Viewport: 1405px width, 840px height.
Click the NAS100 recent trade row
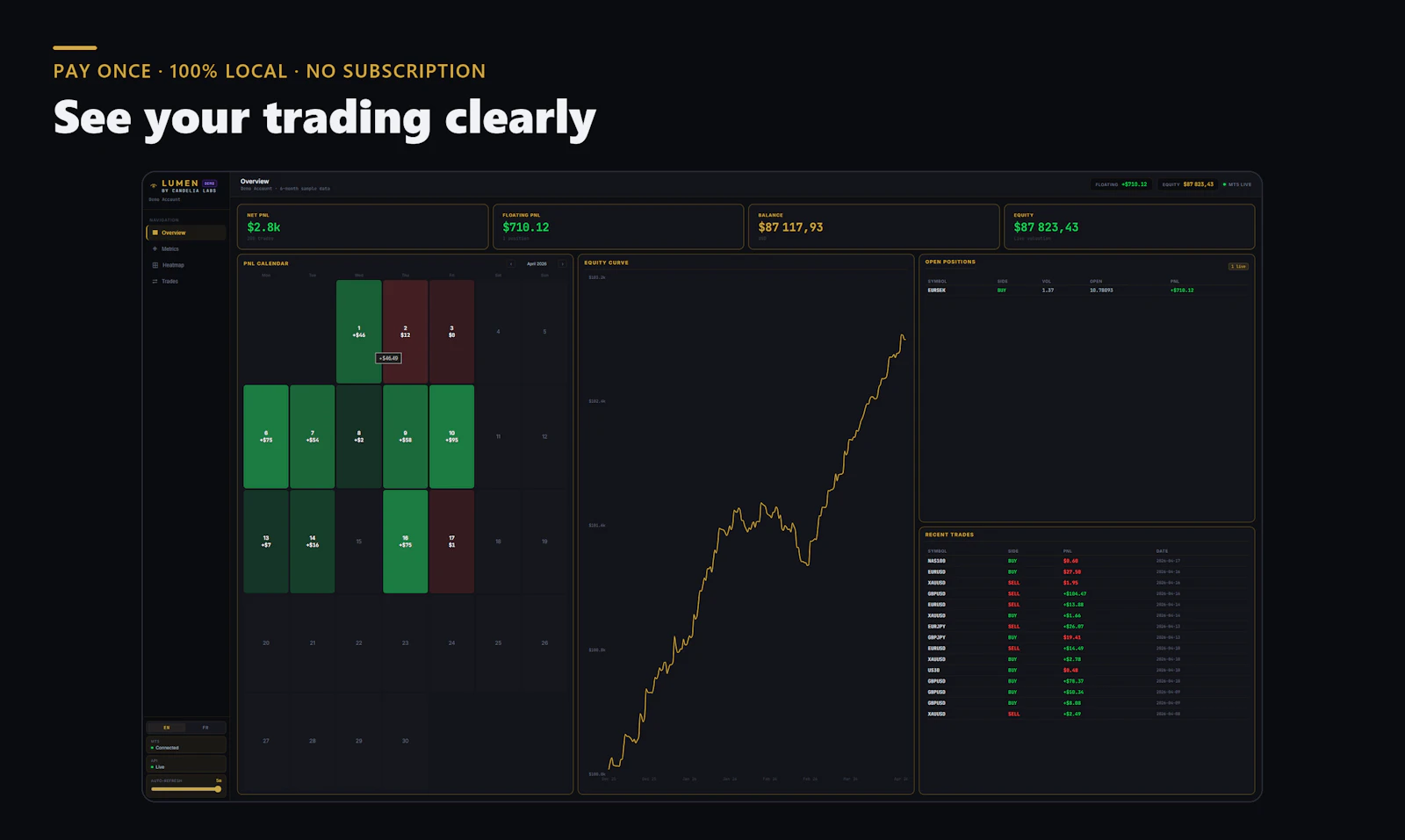point(1086,561)
